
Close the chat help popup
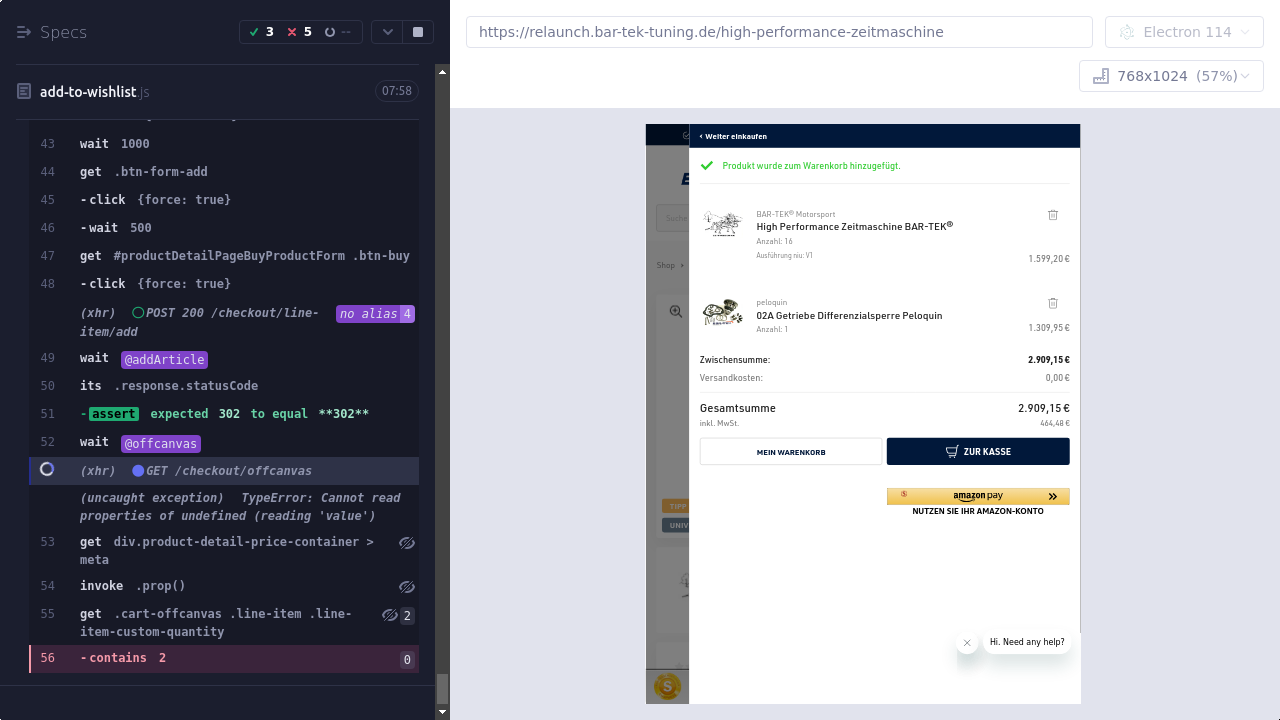pos(966,643)
